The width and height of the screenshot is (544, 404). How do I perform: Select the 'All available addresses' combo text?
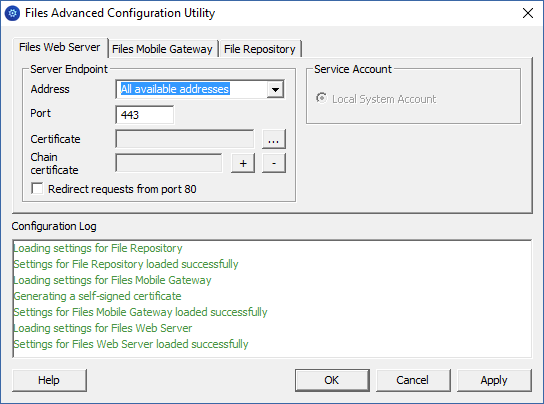pyautogui.click(x=175, y=89)
